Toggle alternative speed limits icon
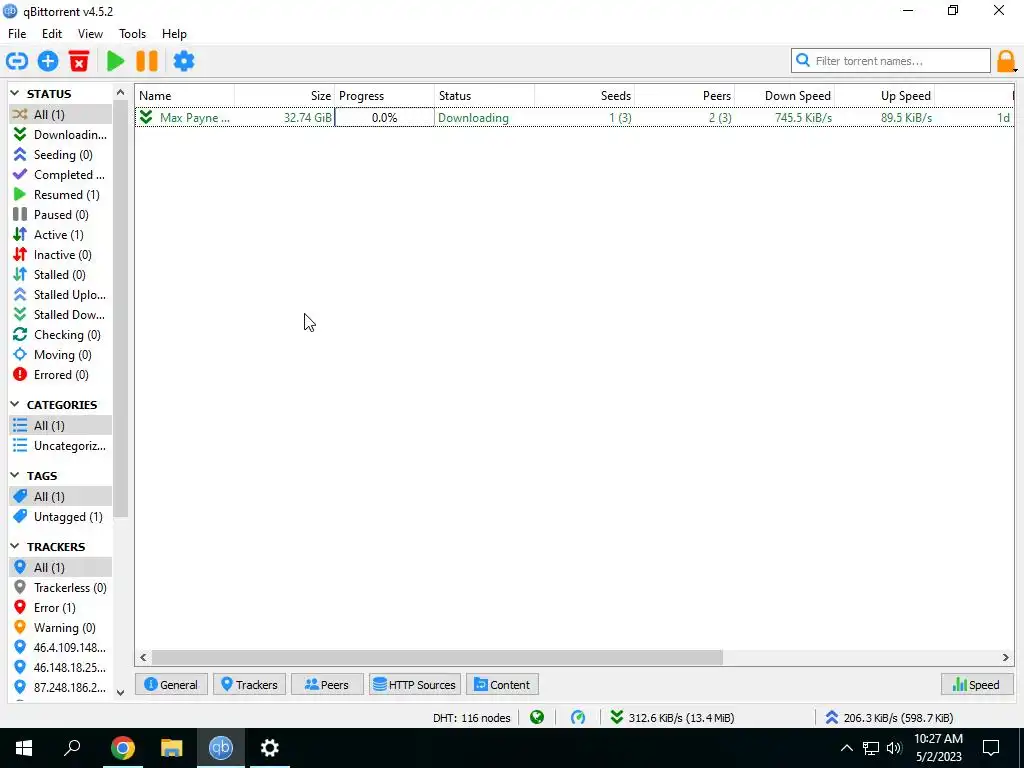 pos(578,718)
